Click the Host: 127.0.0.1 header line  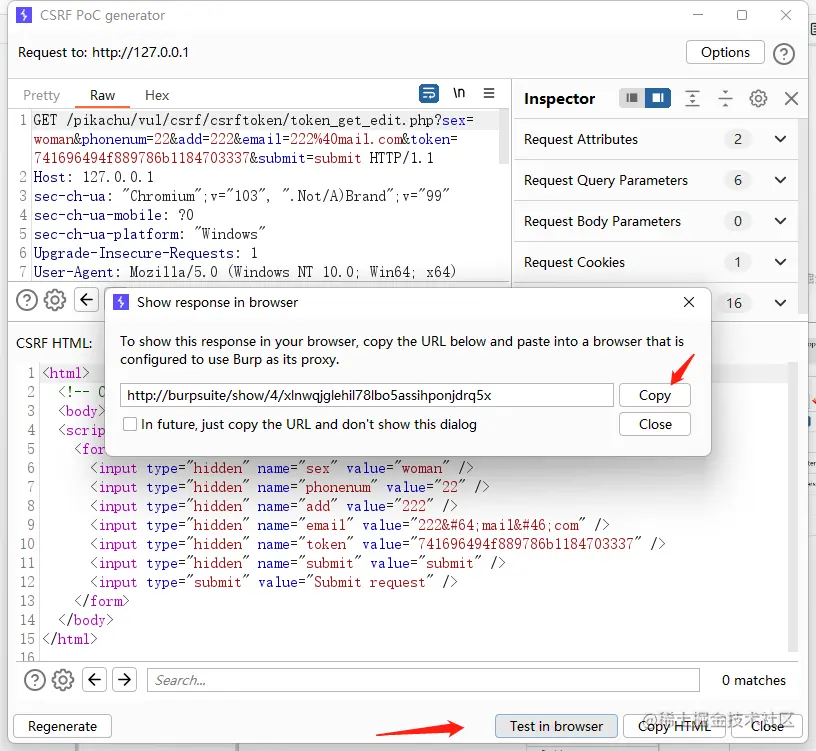tap(94, 177)
